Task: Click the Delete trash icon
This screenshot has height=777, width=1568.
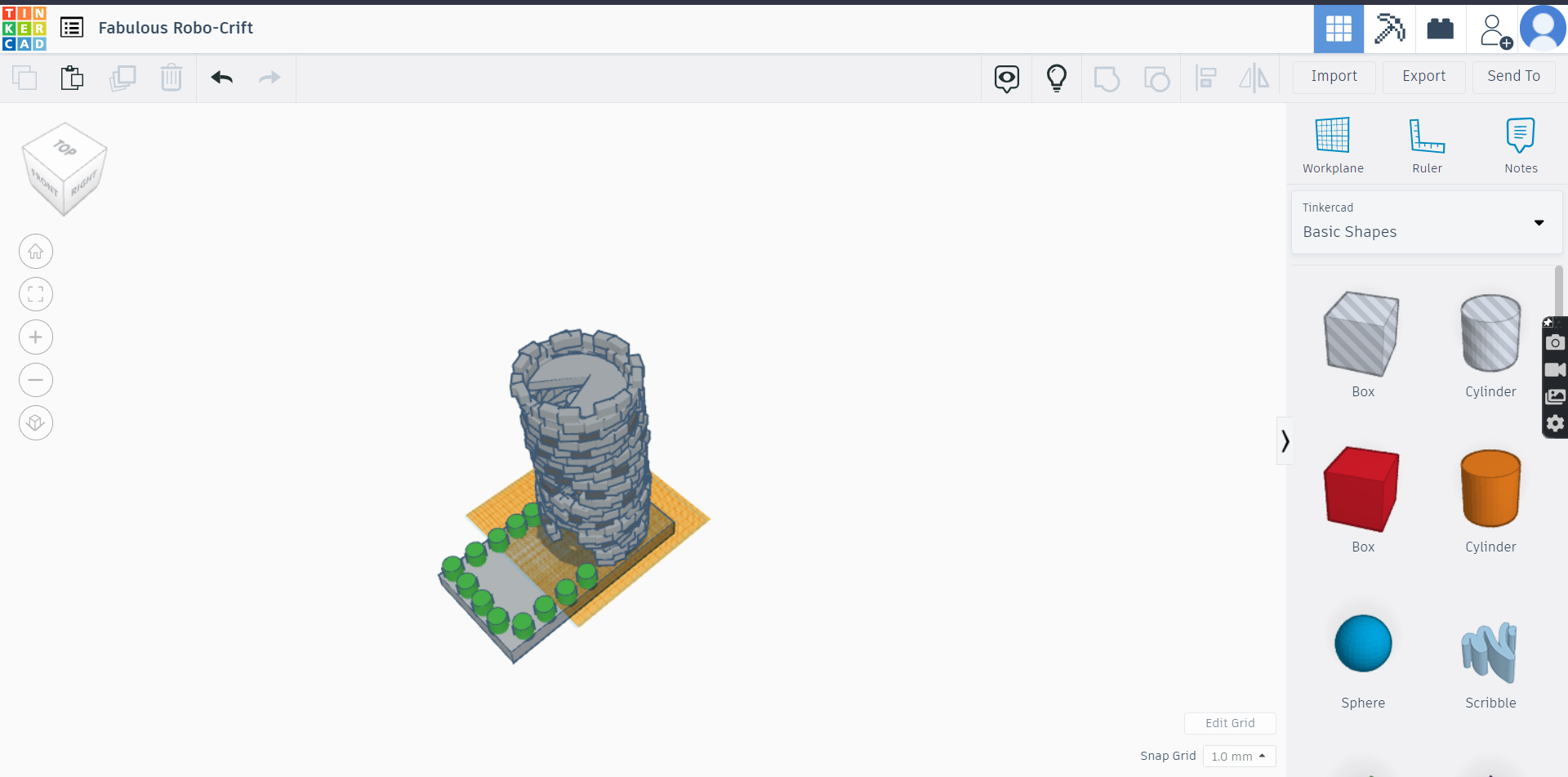Action: [171, 78]
